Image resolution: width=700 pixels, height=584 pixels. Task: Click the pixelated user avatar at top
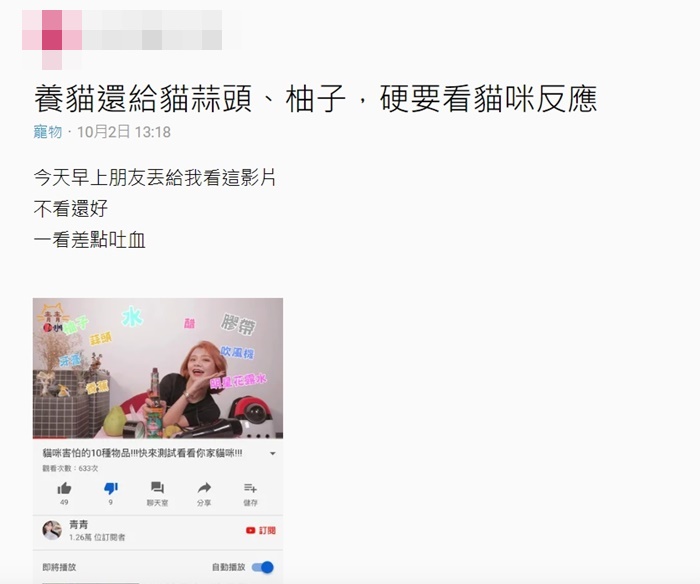(52, 39)
